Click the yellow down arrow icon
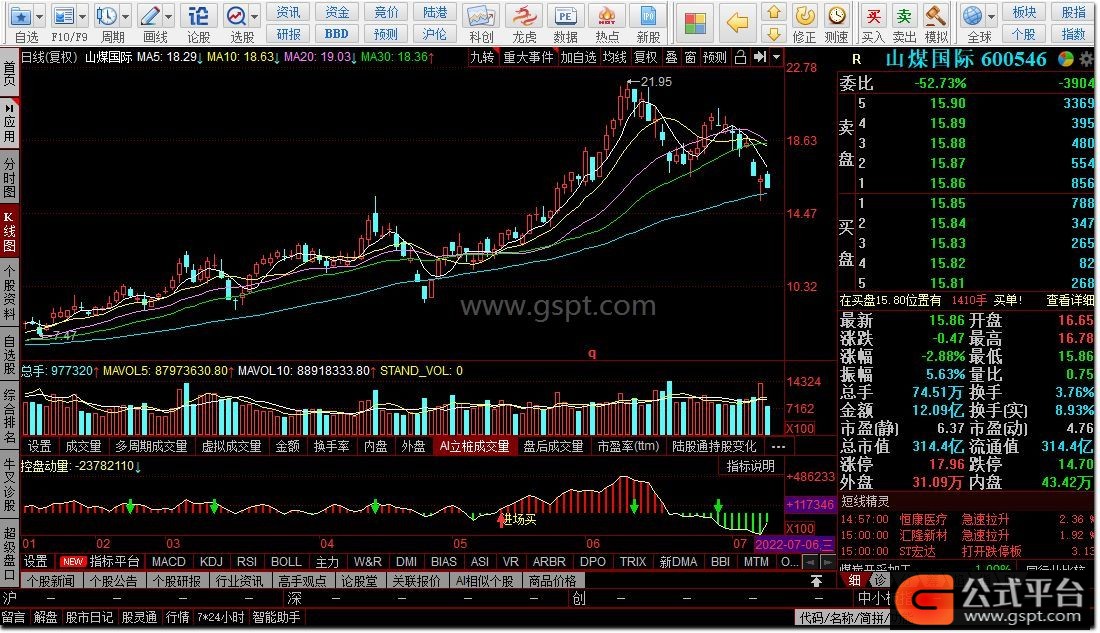Image resolution: width=1100 pixels, height=633 pixels. click(774, 34)
